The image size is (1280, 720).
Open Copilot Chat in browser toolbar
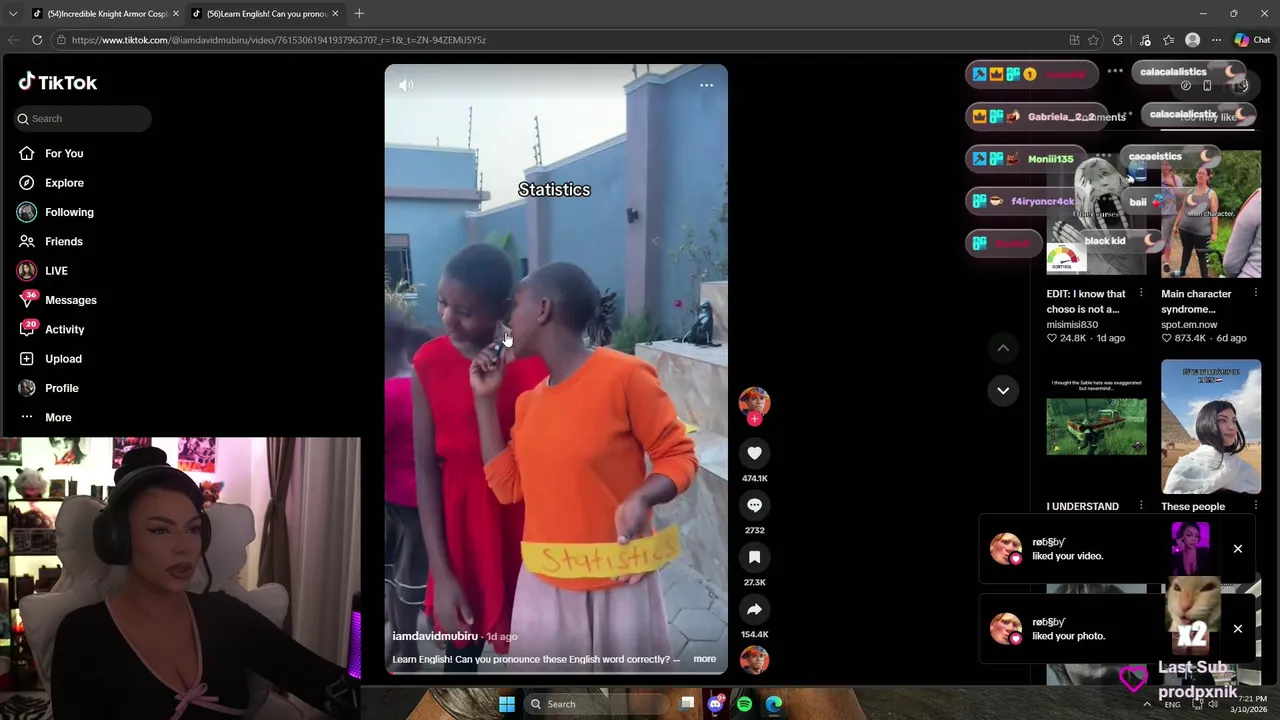click(x=1252, y=40)
